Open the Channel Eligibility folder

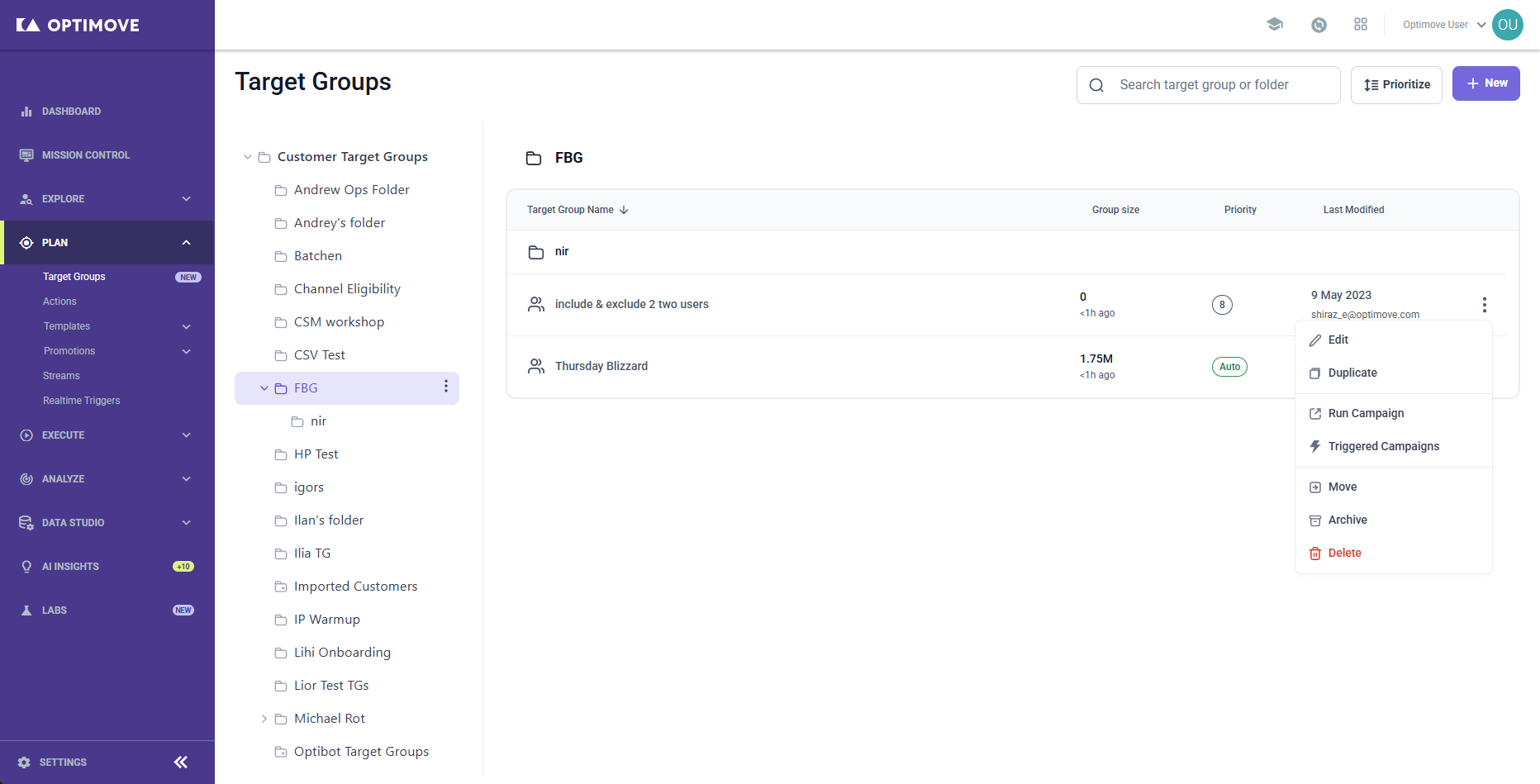tap(347, 289)
